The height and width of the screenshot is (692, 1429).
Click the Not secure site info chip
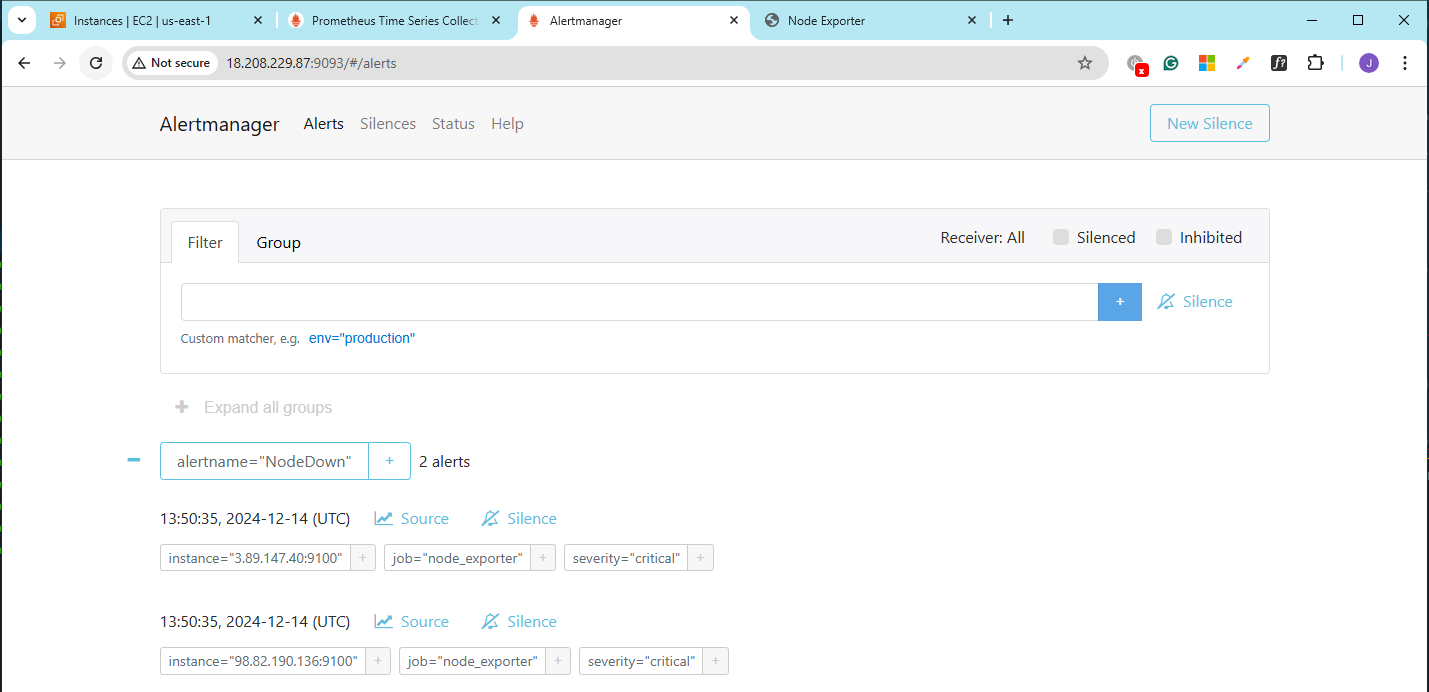point(171,63)
